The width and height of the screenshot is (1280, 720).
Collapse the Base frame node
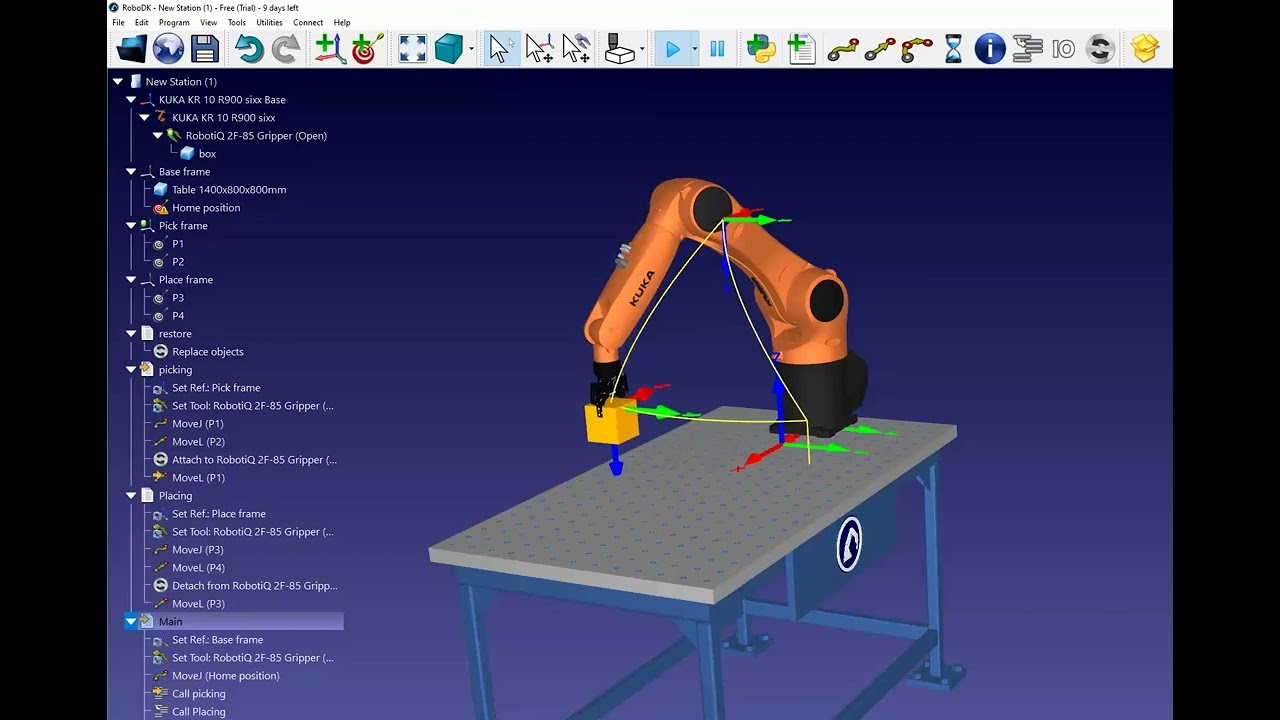click(131, 172)
